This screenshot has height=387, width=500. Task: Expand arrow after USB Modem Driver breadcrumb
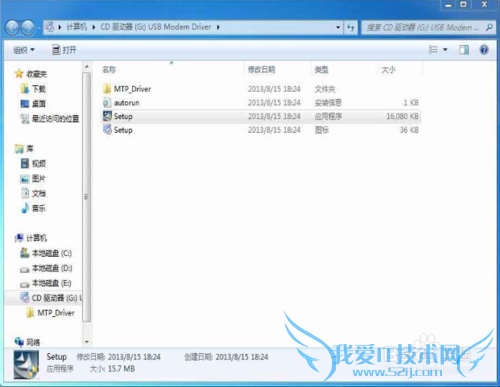click(218, 27)
